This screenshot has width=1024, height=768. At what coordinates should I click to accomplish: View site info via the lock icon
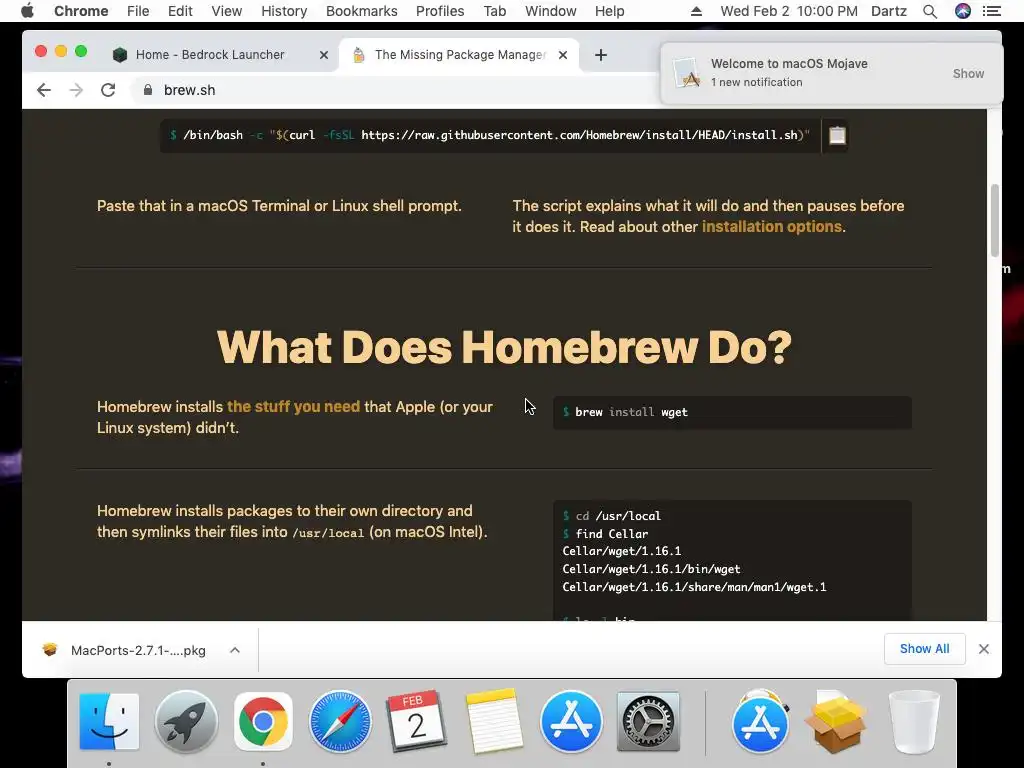(x=148, y=90)
